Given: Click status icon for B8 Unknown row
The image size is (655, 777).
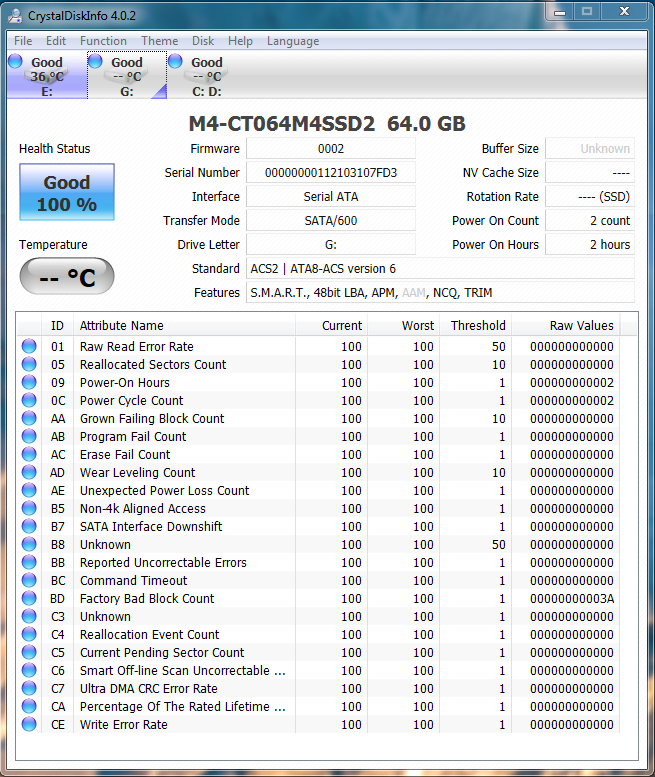Looking at the screenshot, I should pyautogui.click(x=29, y=544).
